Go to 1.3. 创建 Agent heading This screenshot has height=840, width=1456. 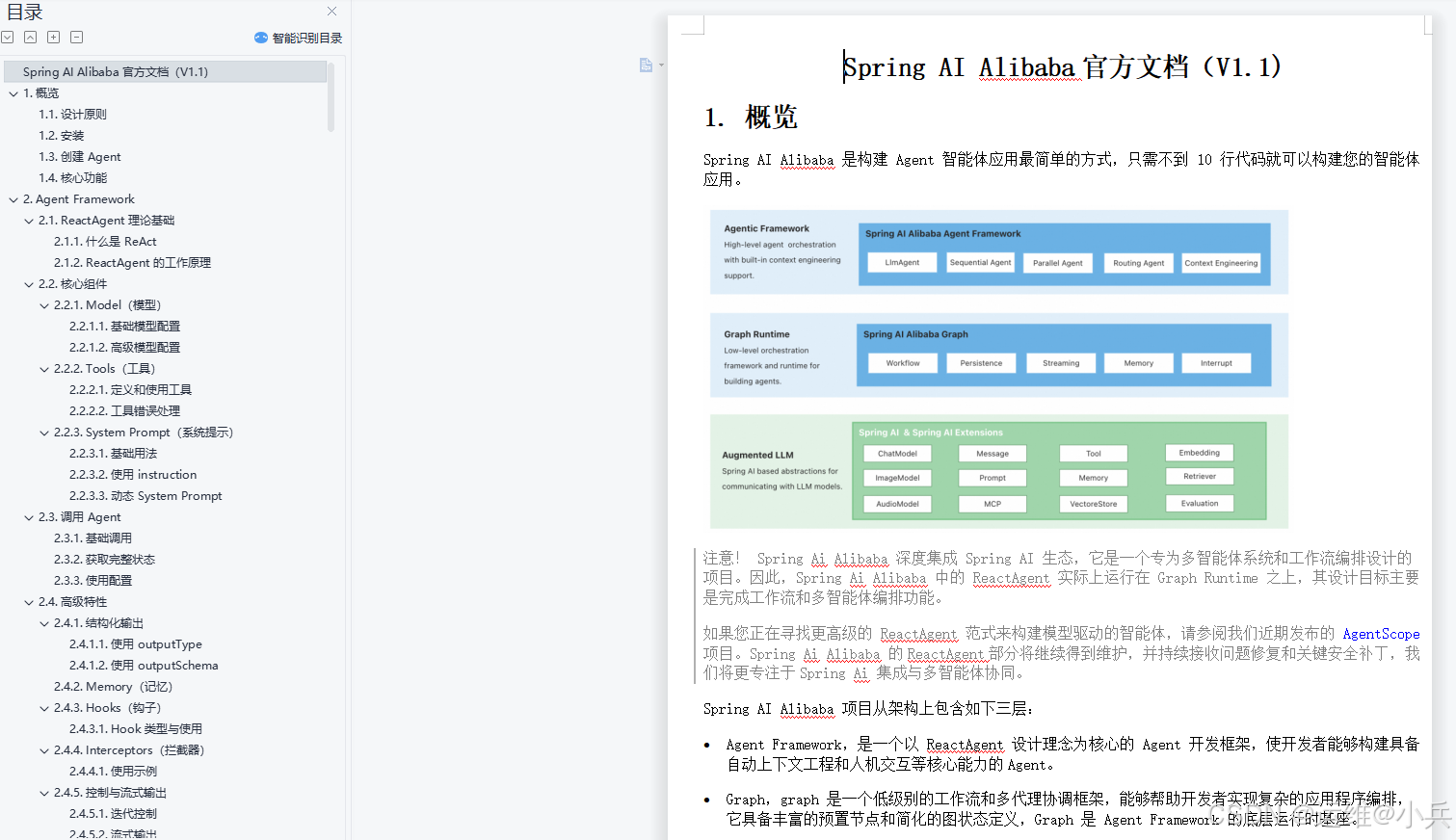pyautogui.click(x=80, y=157)
